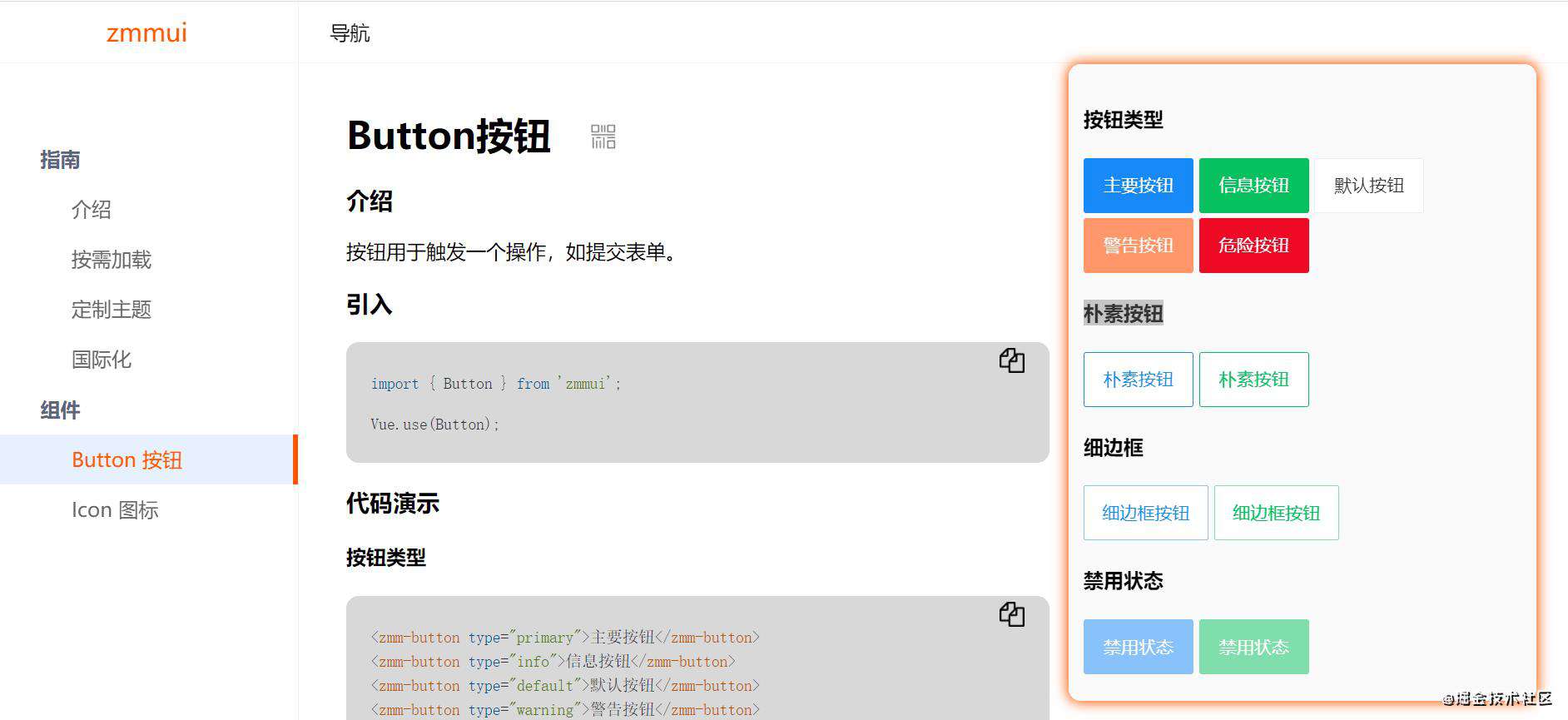Click the blue outlined 朴素按钮
The width and height of the screenshot is (1568, 720).
pyautogui.click(x=1139, y=380)
